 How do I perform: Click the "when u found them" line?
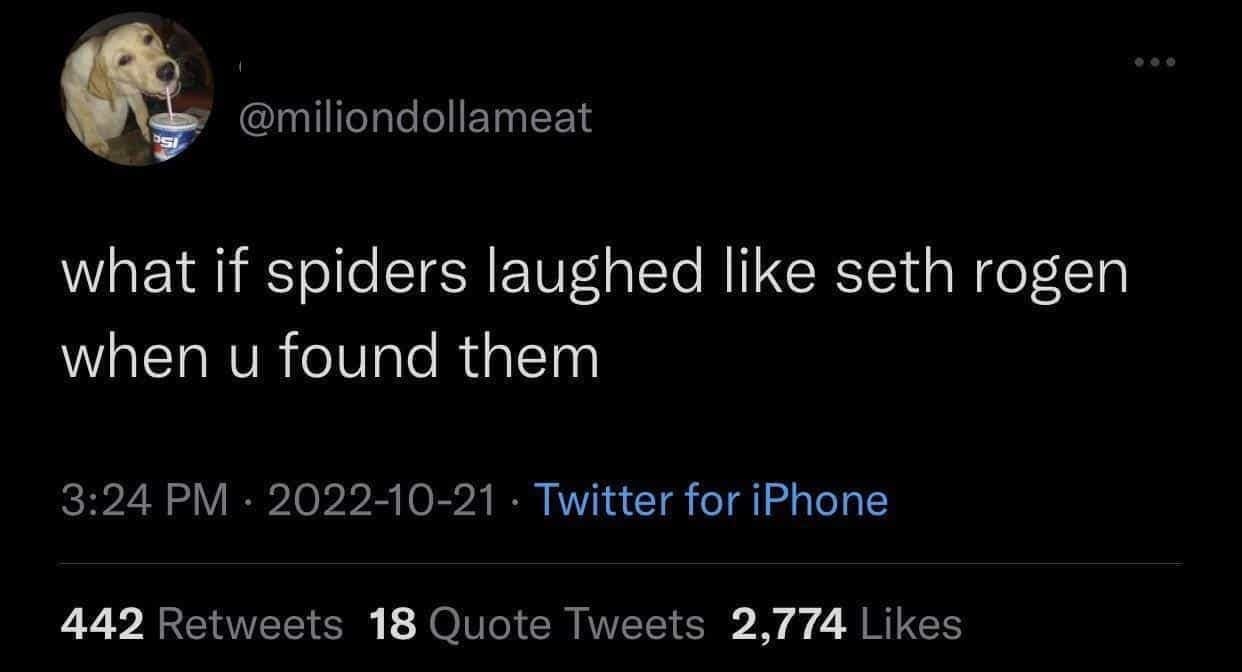(x=330, y=358)
